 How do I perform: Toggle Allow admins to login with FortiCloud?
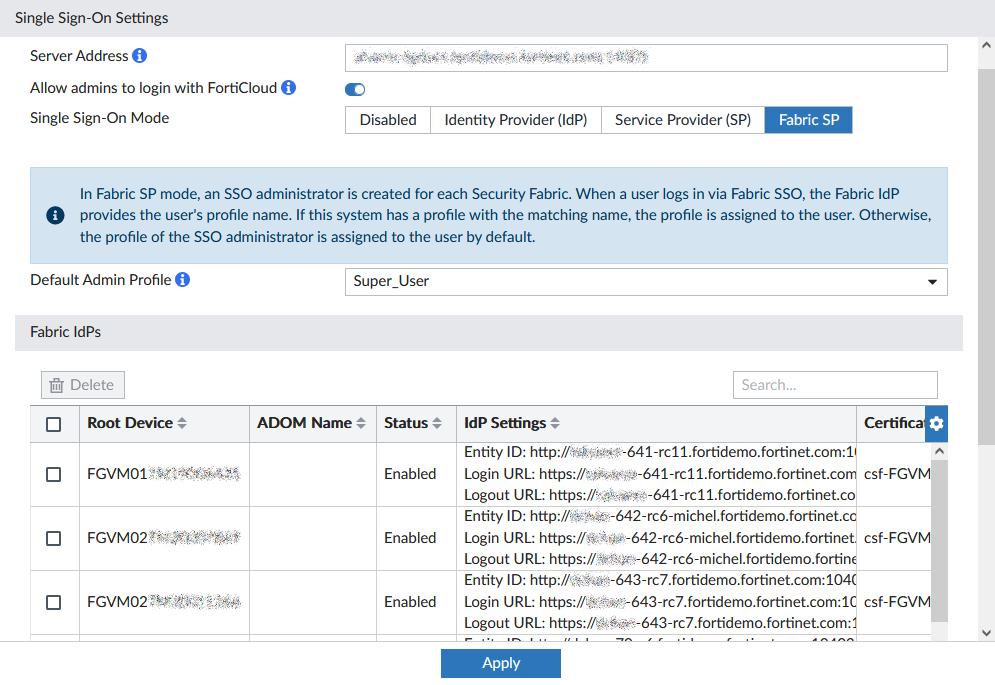pyautogui.click(x=355, y=89)
